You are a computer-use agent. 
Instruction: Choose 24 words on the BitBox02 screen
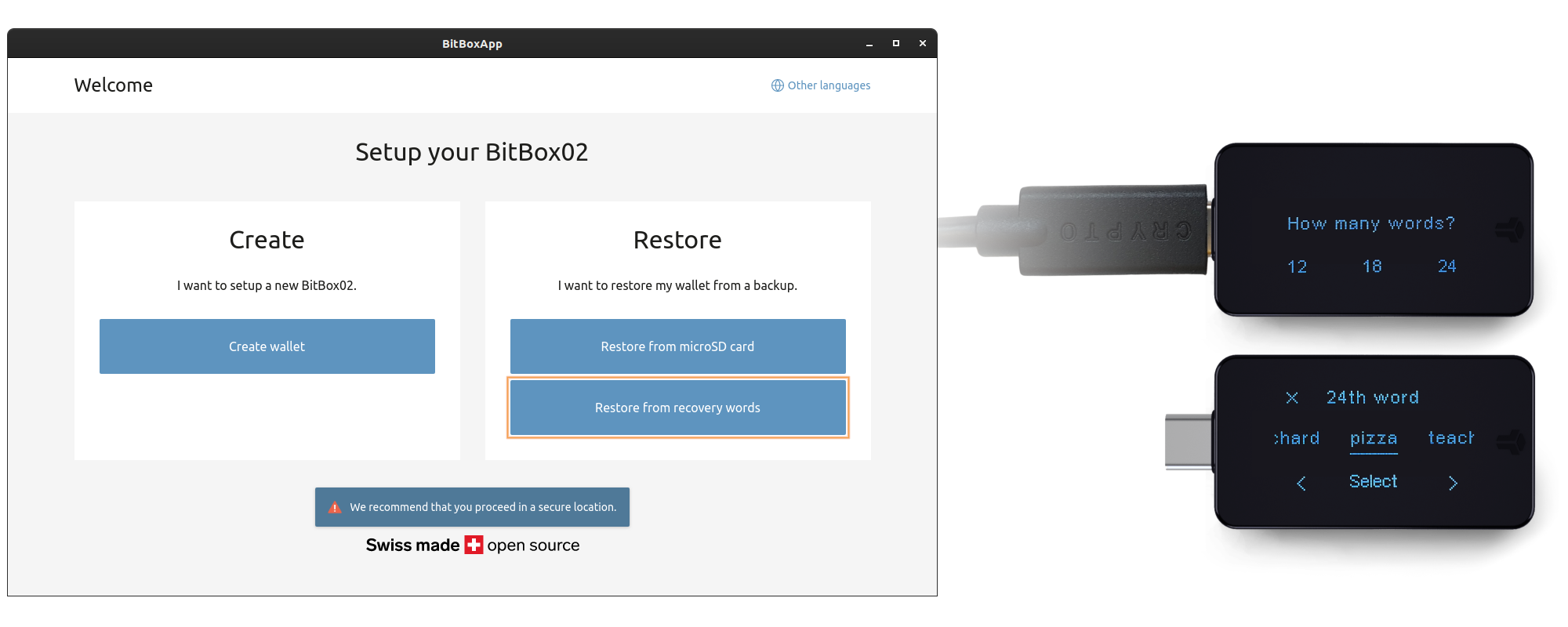pyautogui.click(x=1446, y=266)
